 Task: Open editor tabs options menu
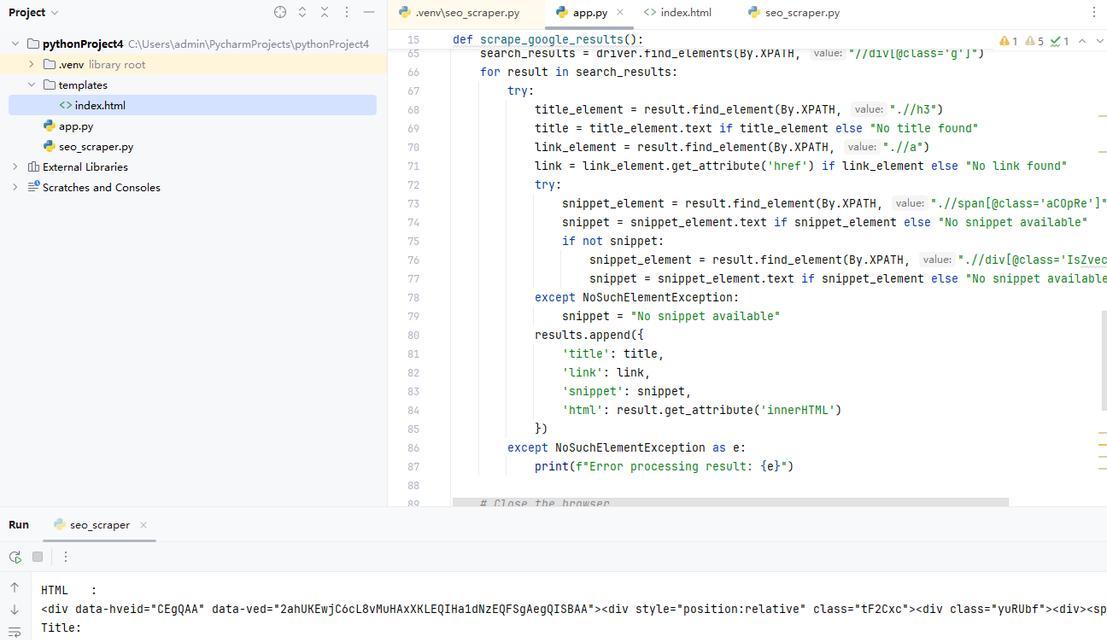point(1094,13)
